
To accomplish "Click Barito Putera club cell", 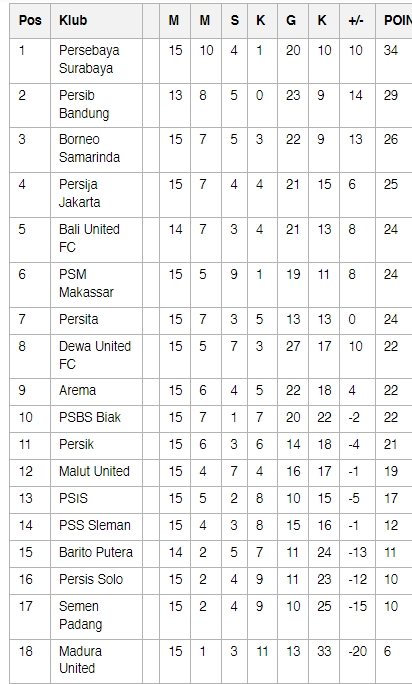I will point(96,552).
